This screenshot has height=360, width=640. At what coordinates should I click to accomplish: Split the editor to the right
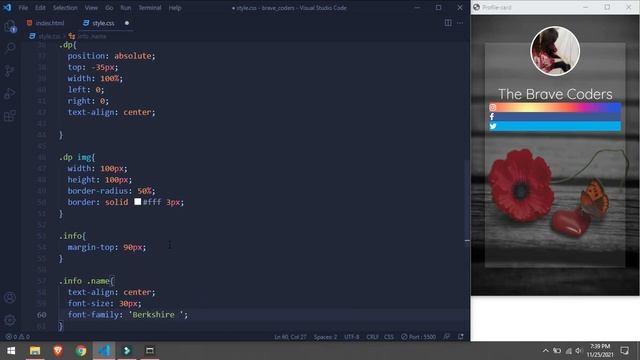448,23
